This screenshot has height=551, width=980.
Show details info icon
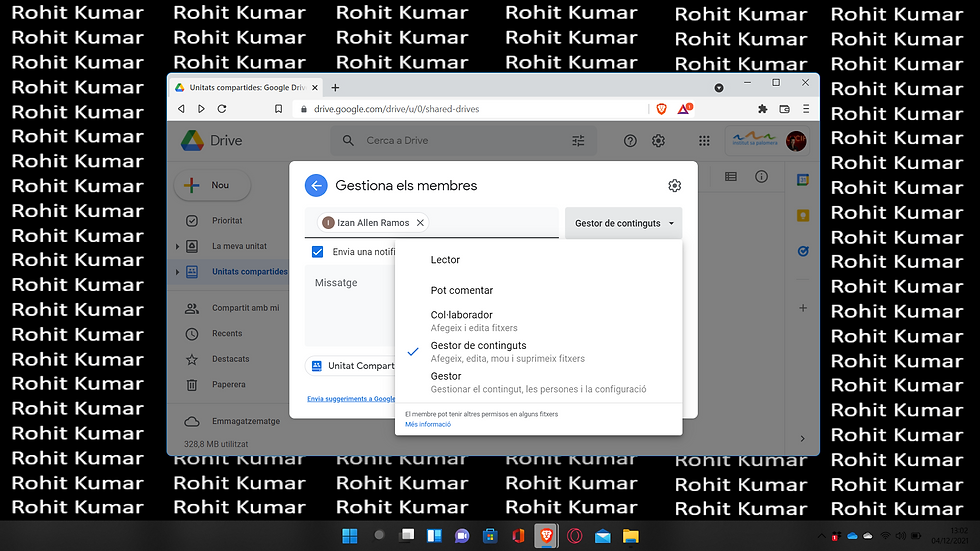pyautogui.click(x=761, y=177)
